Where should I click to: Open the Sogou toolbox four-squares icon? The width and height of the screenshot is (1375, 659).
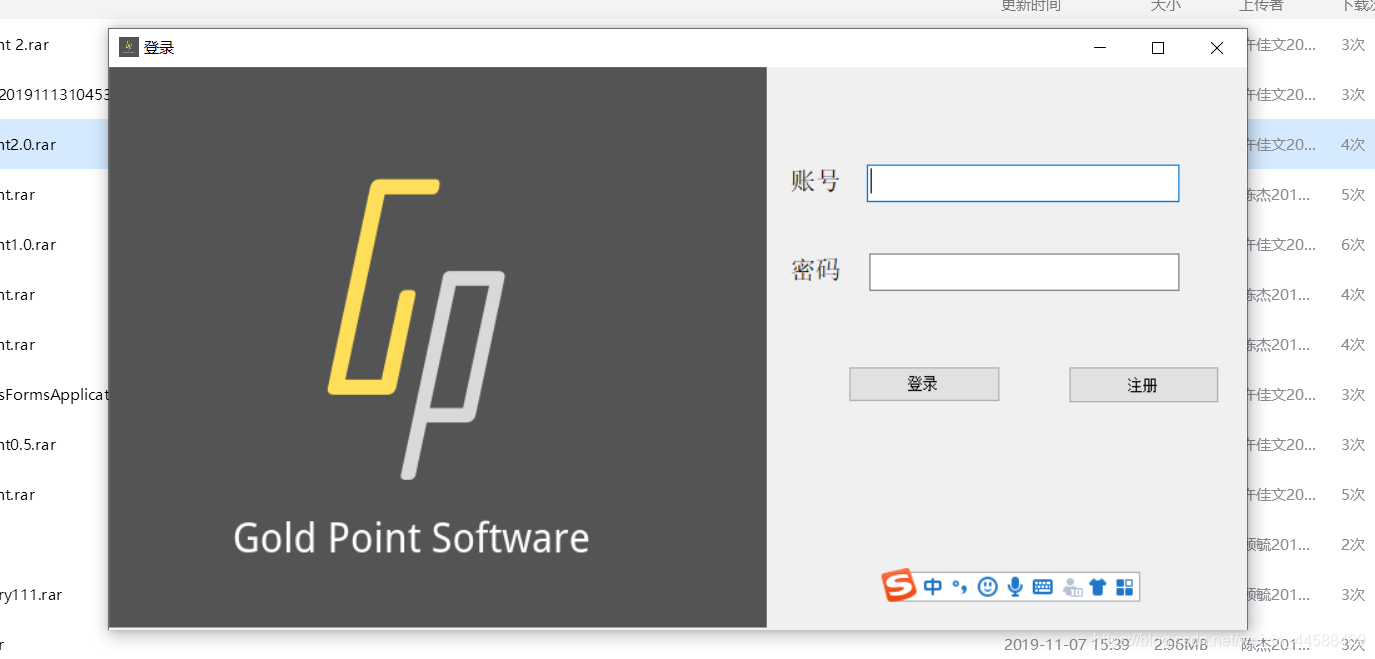pos(1125,587)
